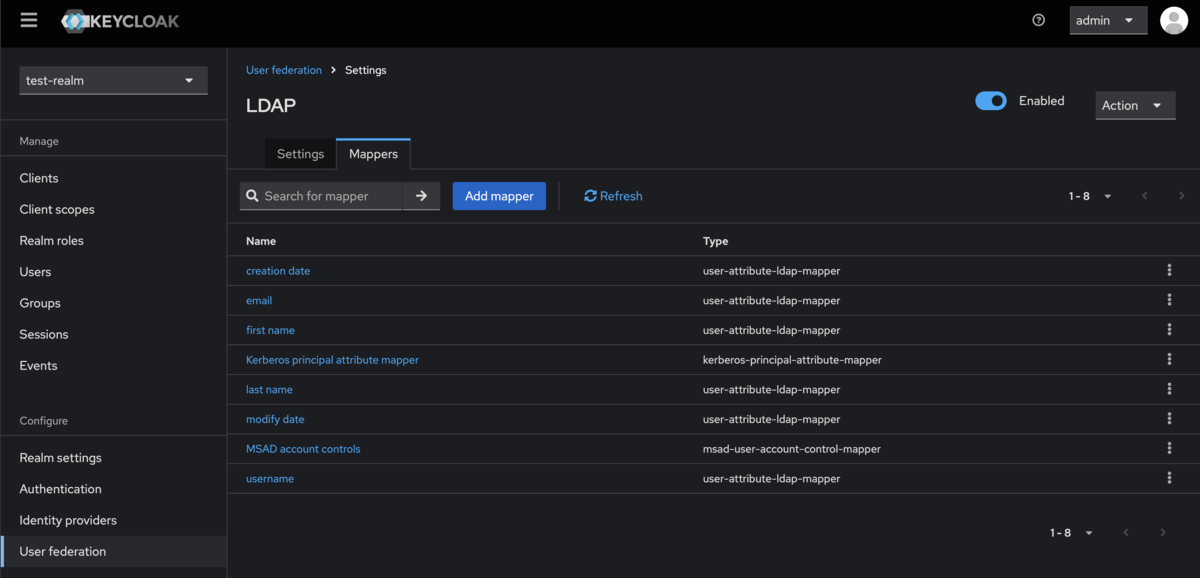Go to next page in top pagination
1200x578 pixels.
(1181, 196)
